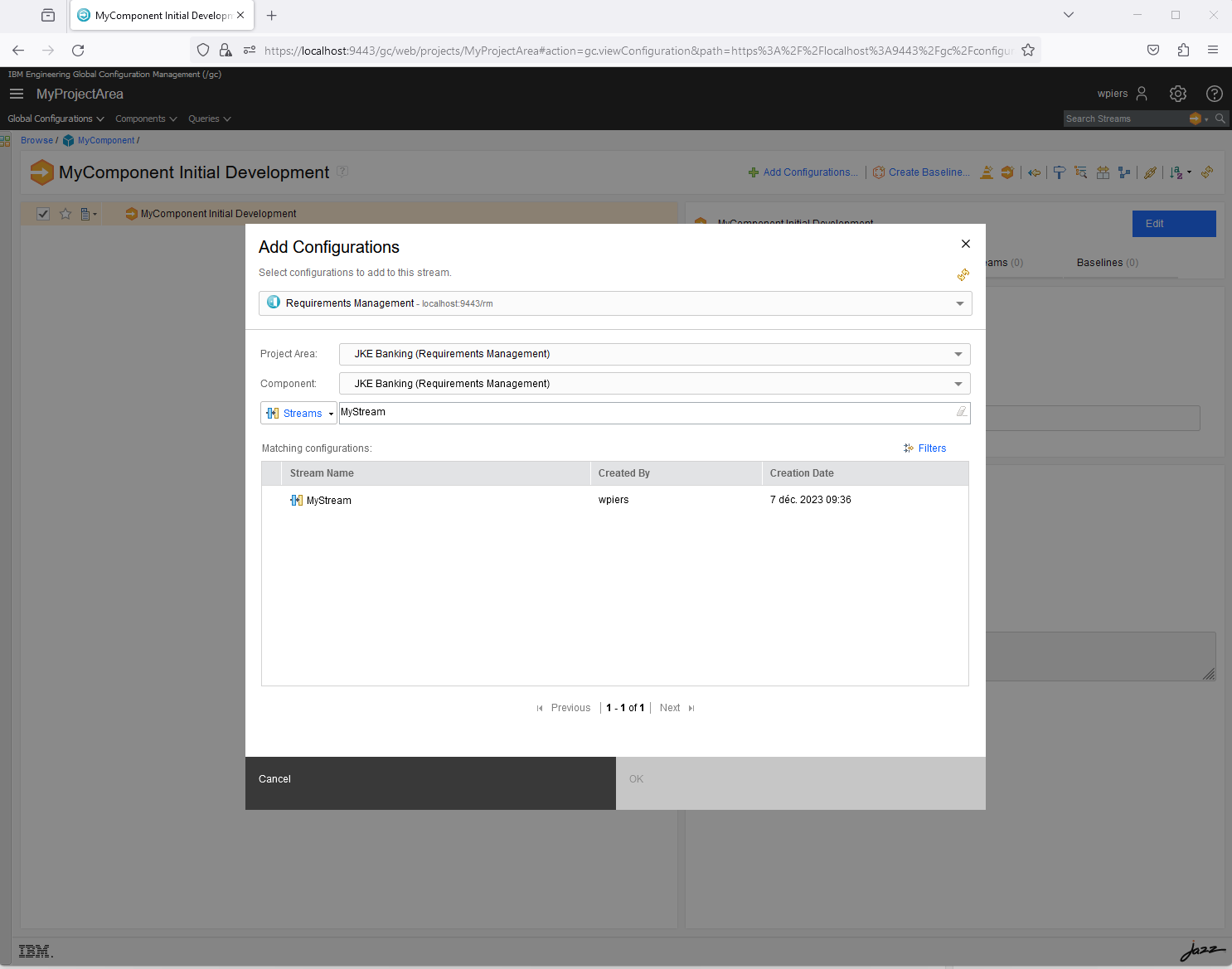This screenshot has width=1232, height=969.
Task: Click the refresh icon in stream toolbar
Action: point(1207,172)
